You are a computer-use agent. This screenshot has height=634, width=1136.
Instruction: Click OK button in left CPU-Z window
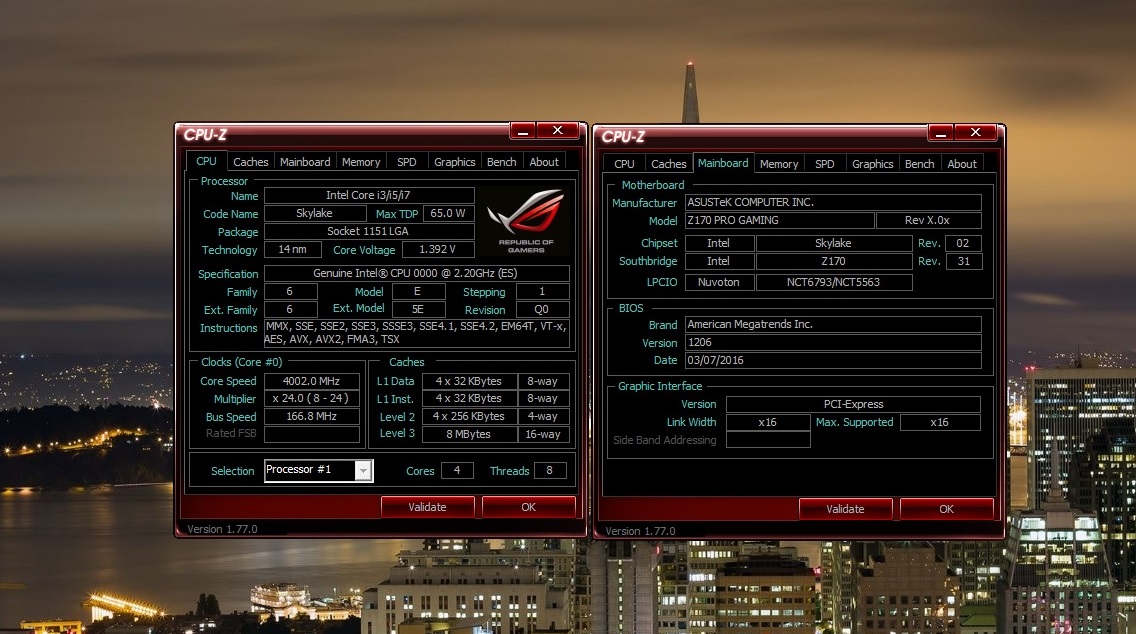click(x=529, y=507)
